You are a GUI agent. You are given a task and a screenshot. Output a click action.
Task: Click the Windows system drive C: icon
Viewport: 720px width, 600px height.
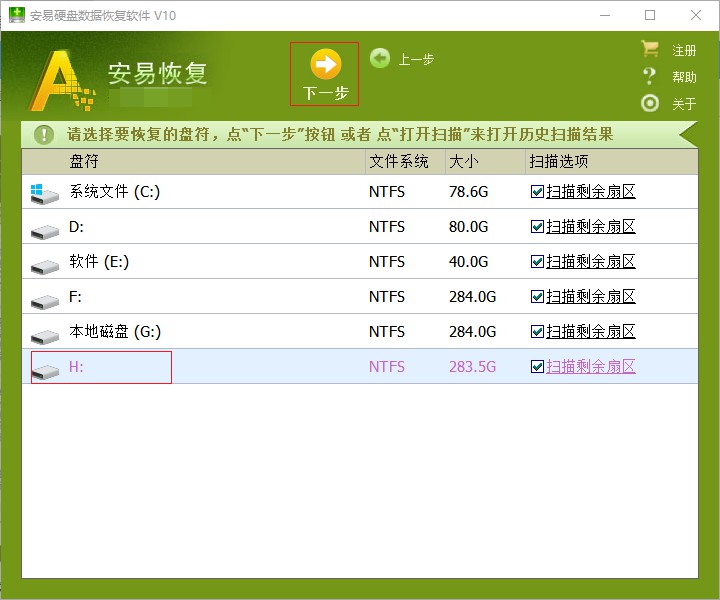pos(44,193)
